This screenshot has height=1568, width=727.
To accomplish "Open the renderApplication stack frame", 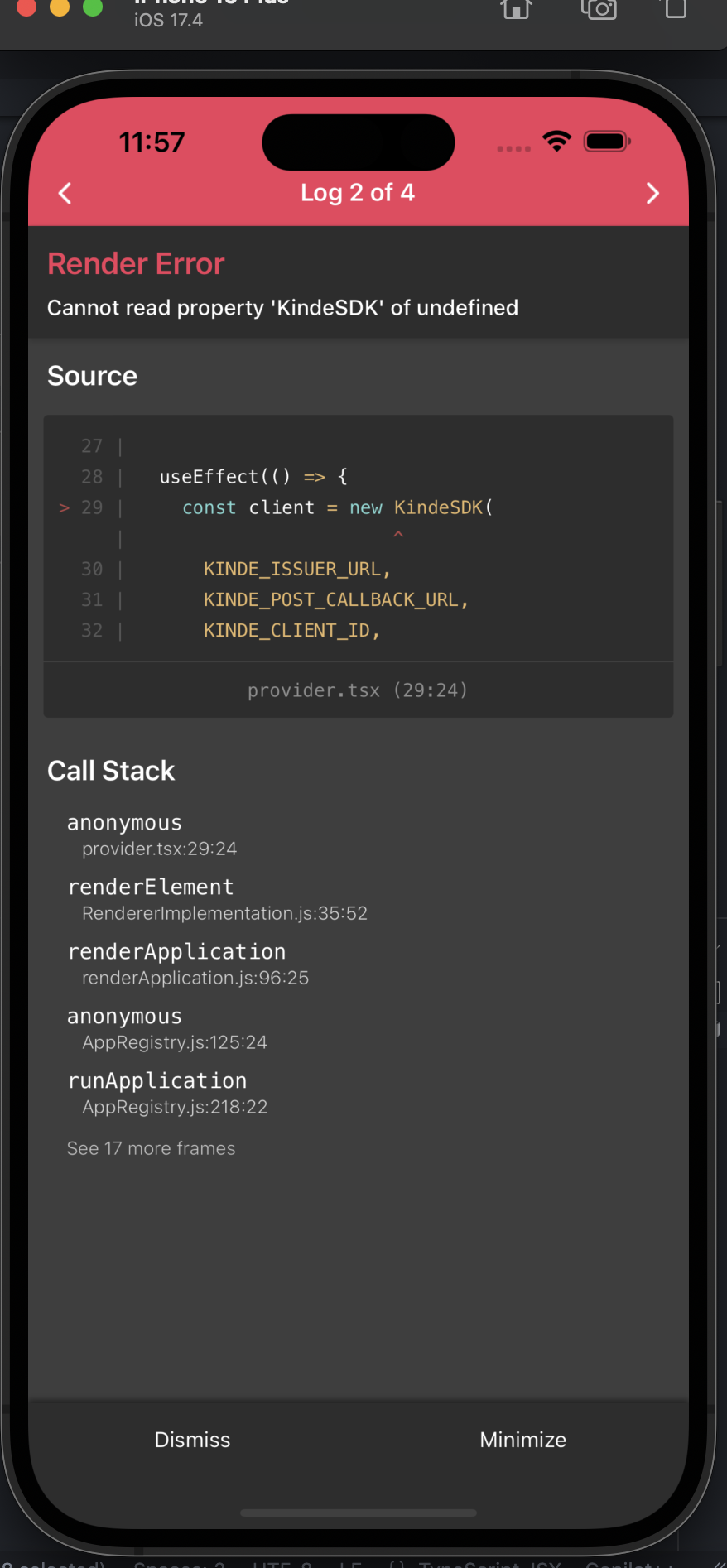I will 189,964.
